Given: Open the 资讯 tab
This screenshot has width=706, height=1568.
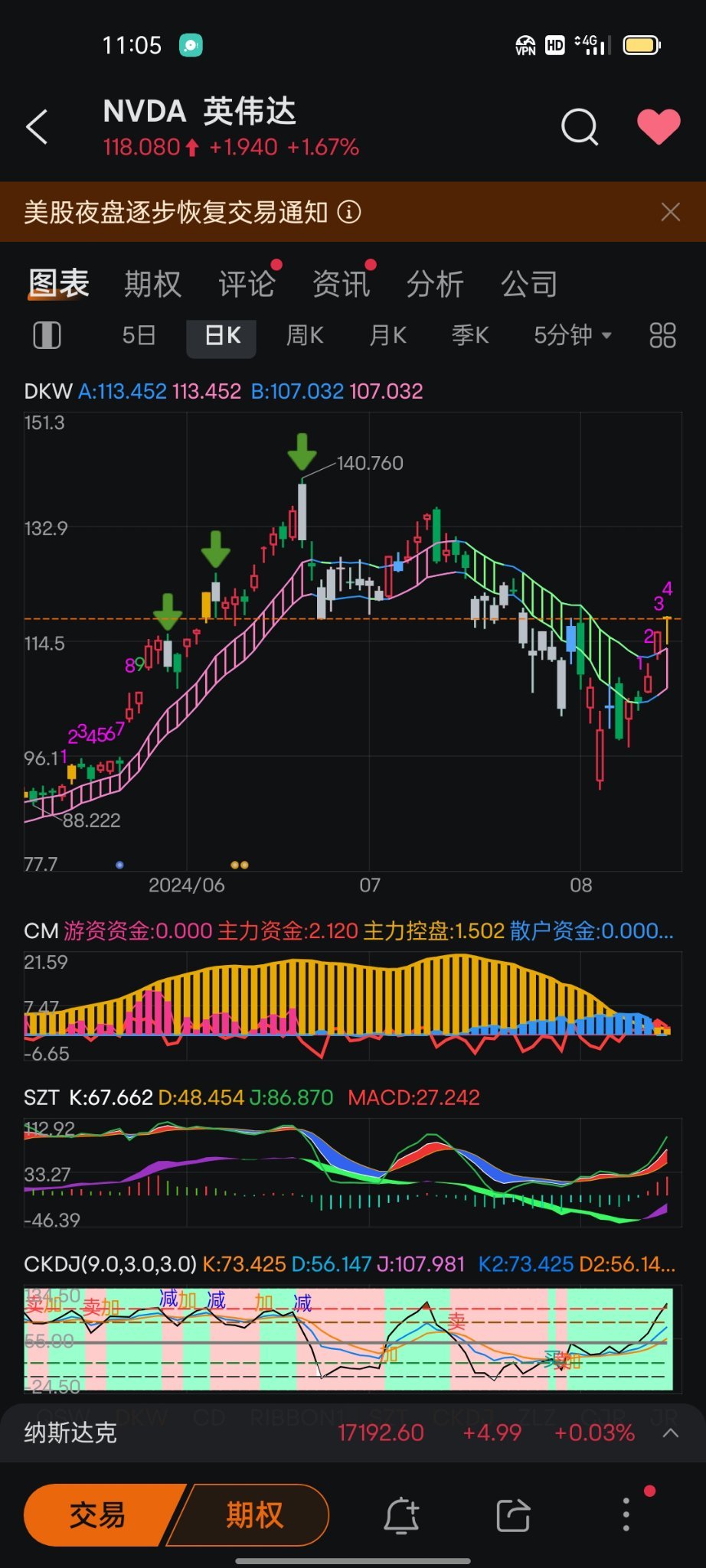Looking at the screenshot, I should click(x=341, y=284).
